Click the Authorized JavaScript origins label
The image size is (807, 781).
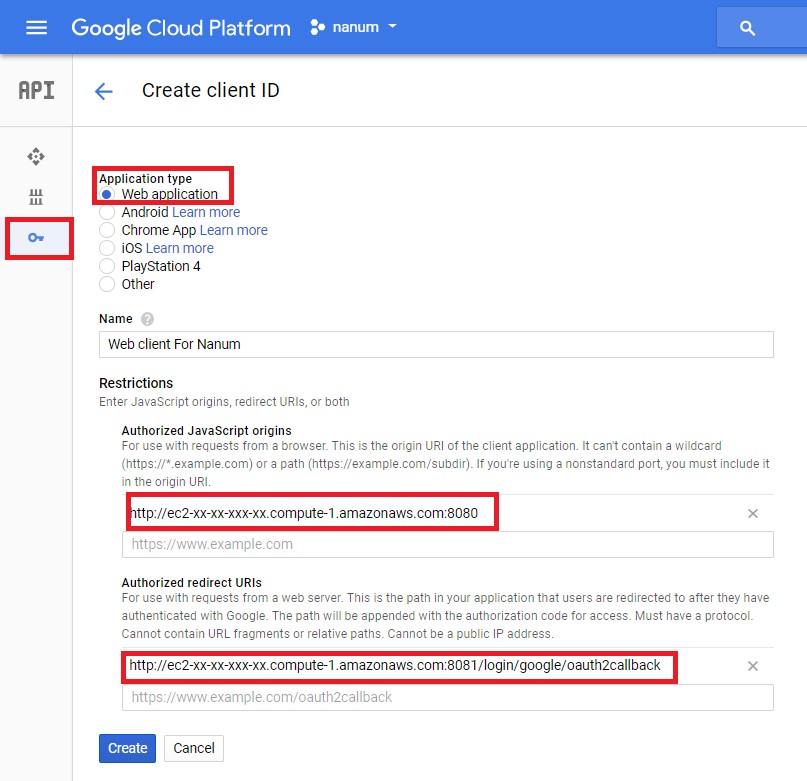click(206, 430)
